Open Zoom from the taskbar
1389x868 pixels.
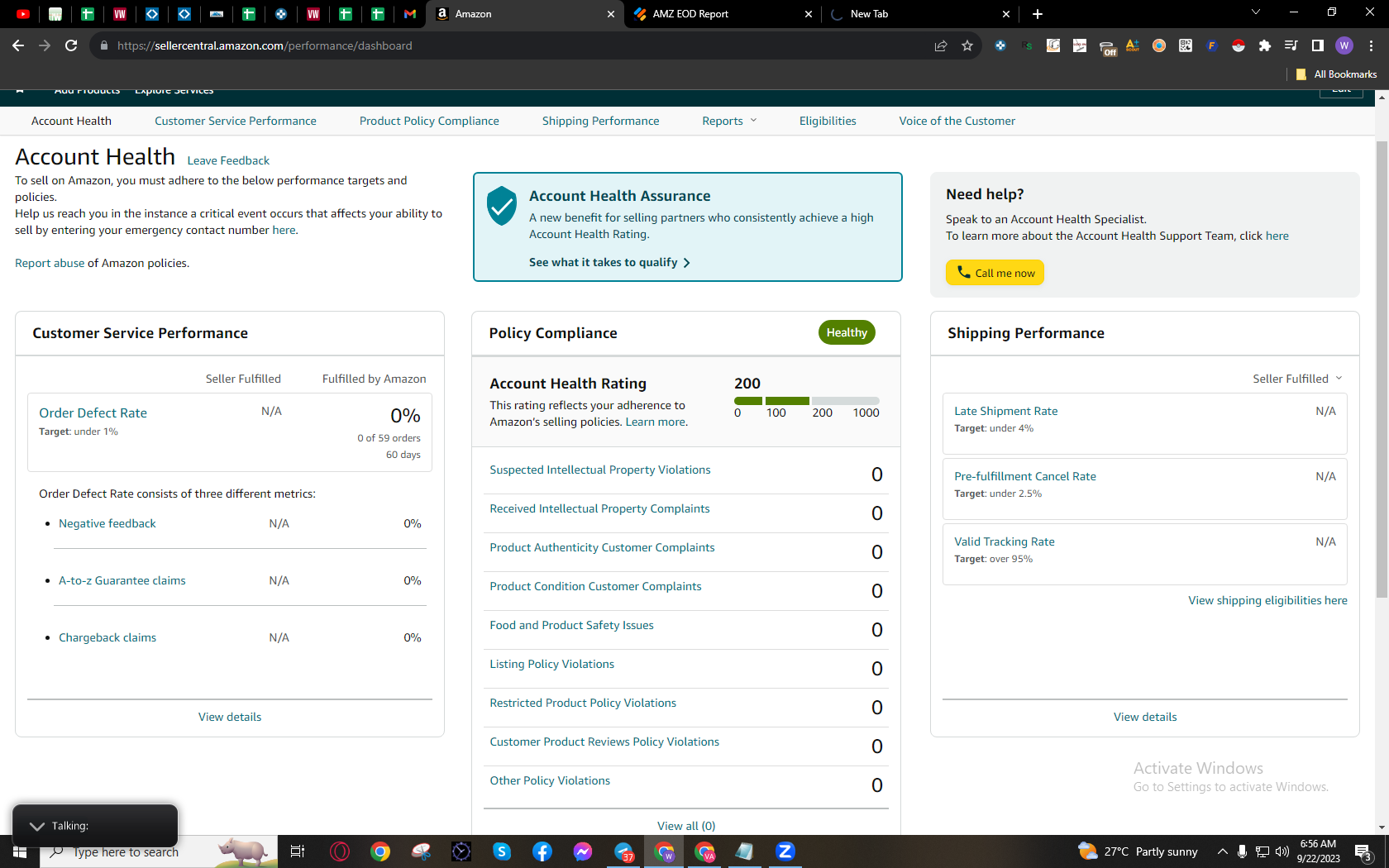pyautogui.click(x=785, y=851)
